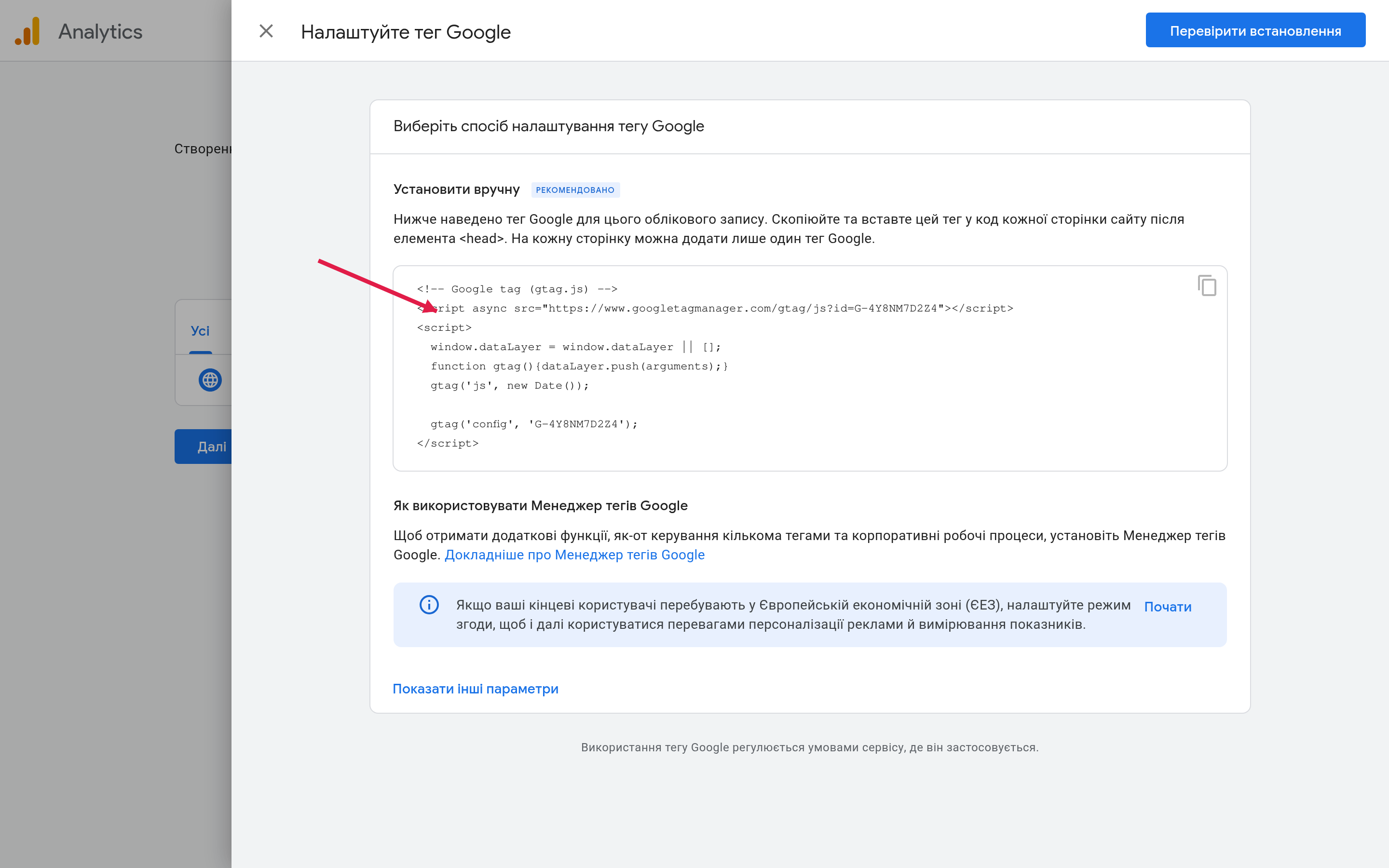The width and height of the screenshot is (1389, 868).
Task: Click the Установити вручну heading
Action: click(x=456, y=190)
